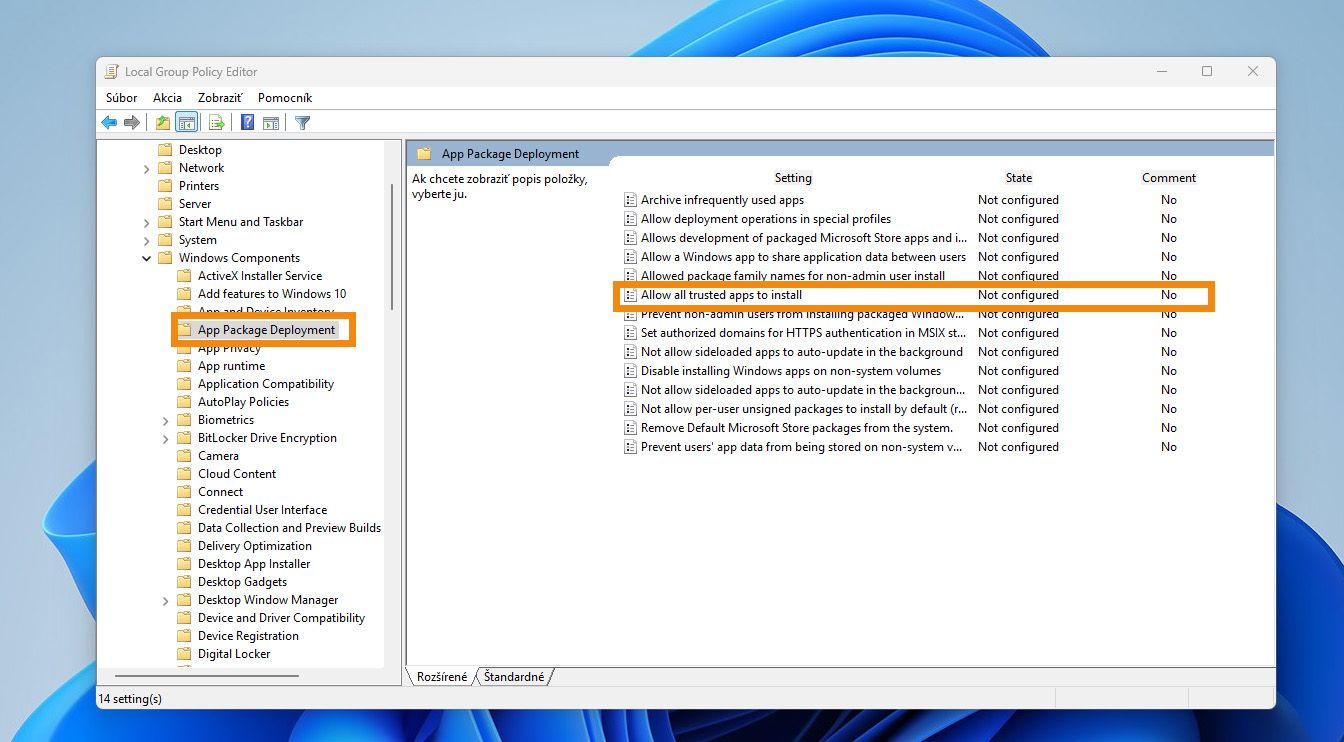Go forward with the right arrow icon
Image resolution: width=1344 pixels, height=742 pixels.
pos(131,123)
